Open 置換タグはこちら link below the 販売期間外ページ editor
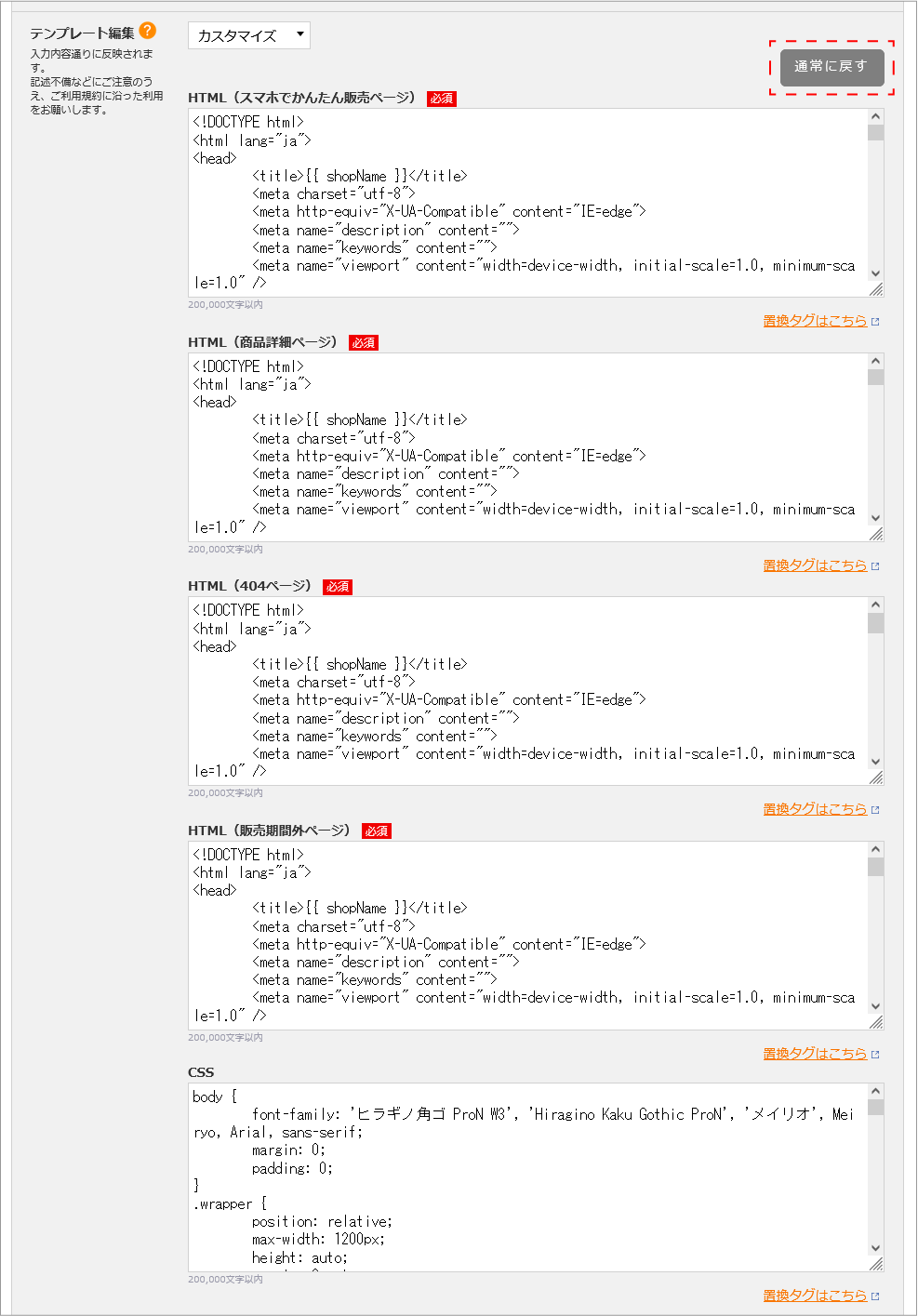918x1316 pixels. click(x=815, y=1054)
